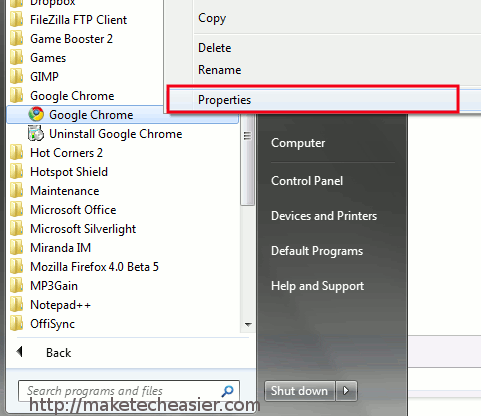Image resolution: width=481 pixels, height=416 pixels.
Task: Click the scrollbar down arrow
Action: (x=248, y=324)
